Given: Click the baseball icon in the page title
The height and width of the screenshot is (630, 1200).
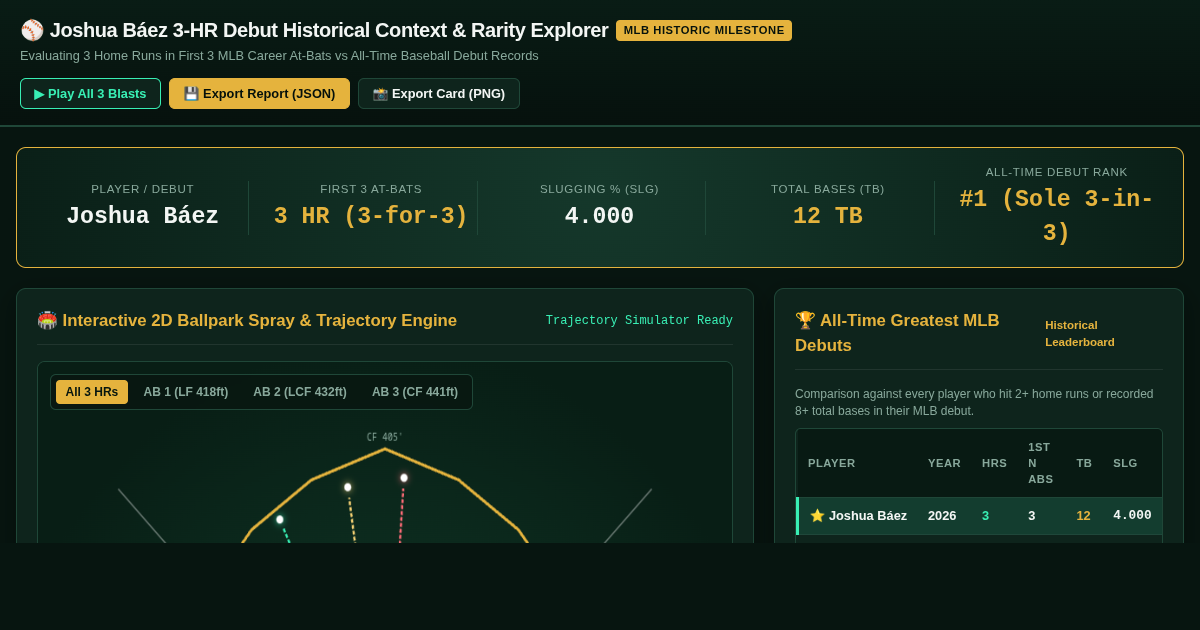Looking at the screenshot, I should (32, 30).
